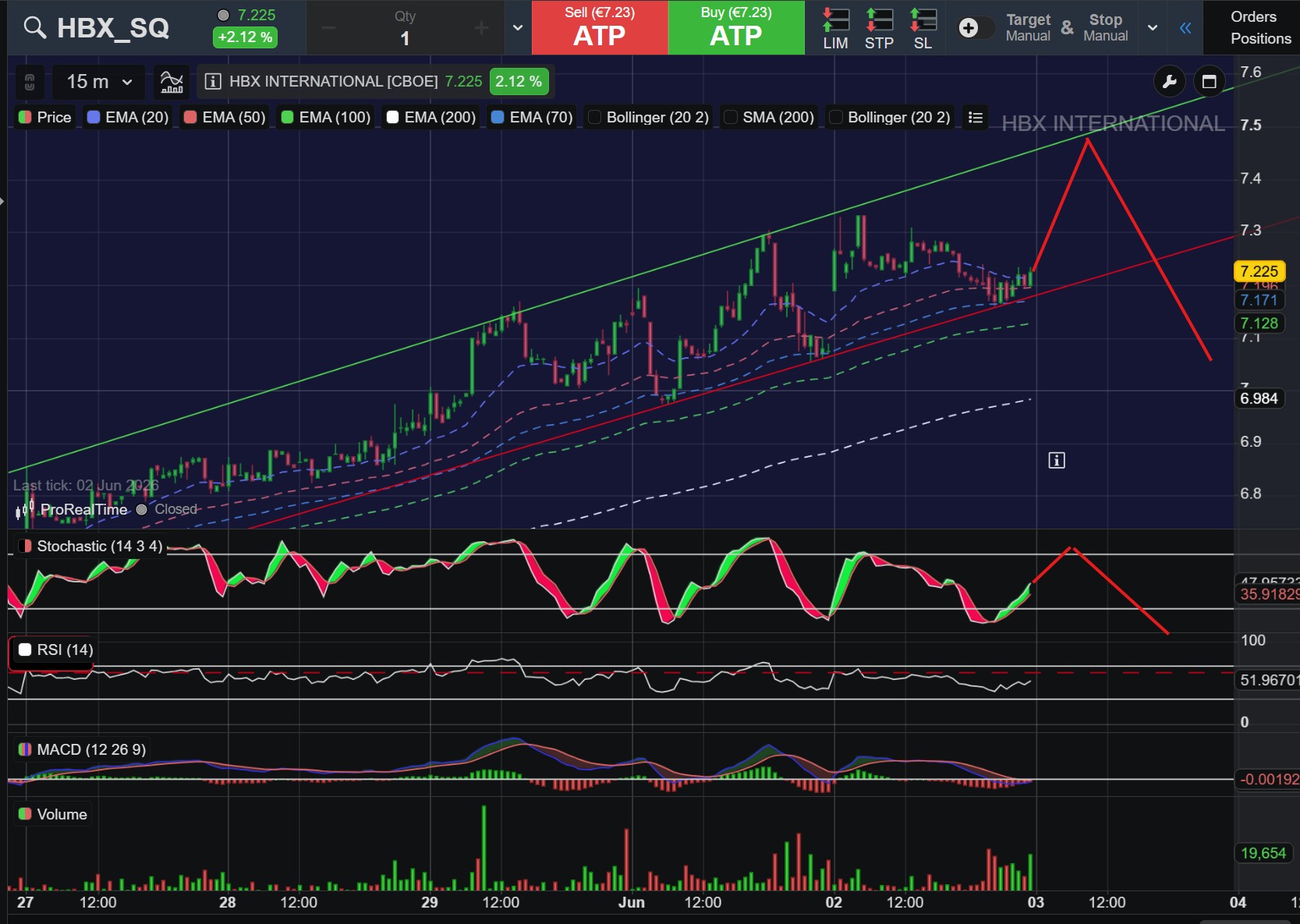Click the 03 date label on time axis
Screen dimensions: 1300x924
click(x=1035, y=902)
